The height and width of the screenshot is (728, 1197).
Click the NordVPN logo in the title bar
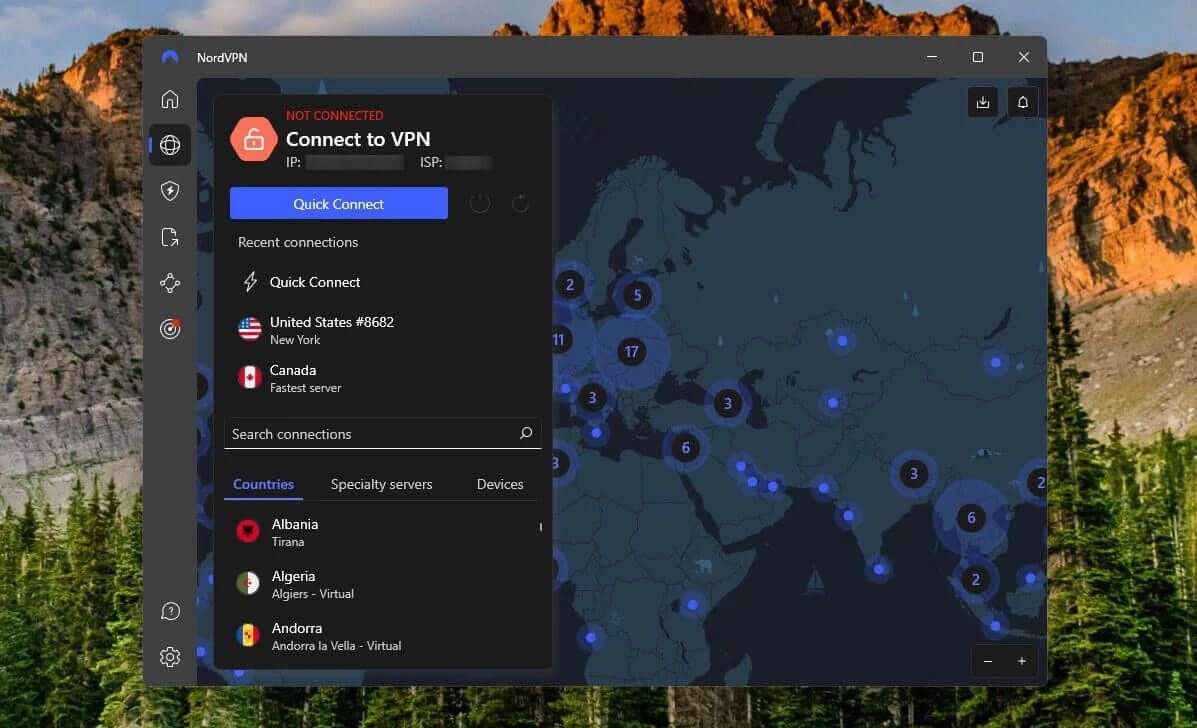tap(170, 57)
